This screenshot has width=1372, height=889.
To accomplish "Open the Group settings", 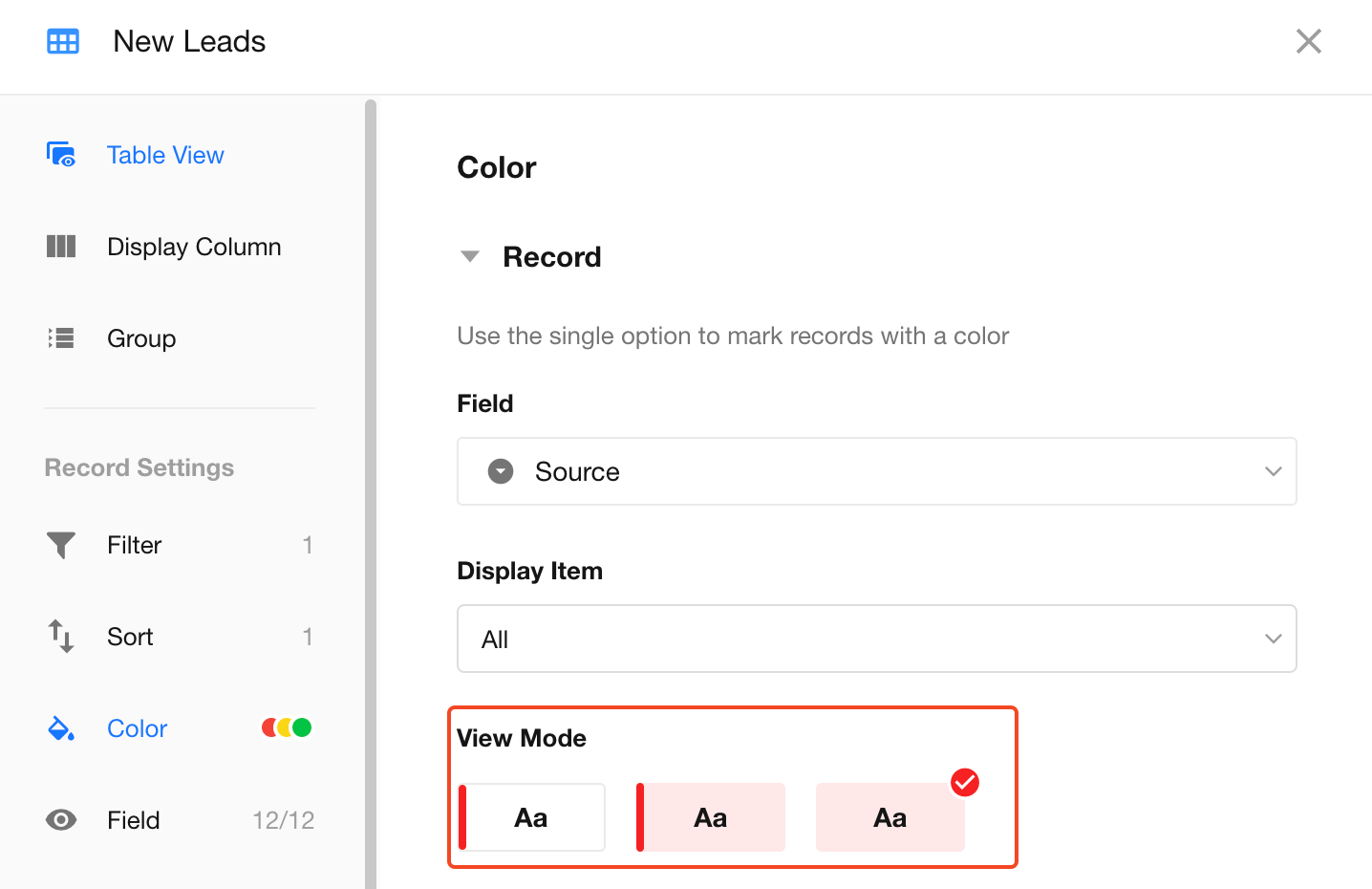I will (141, 338).
